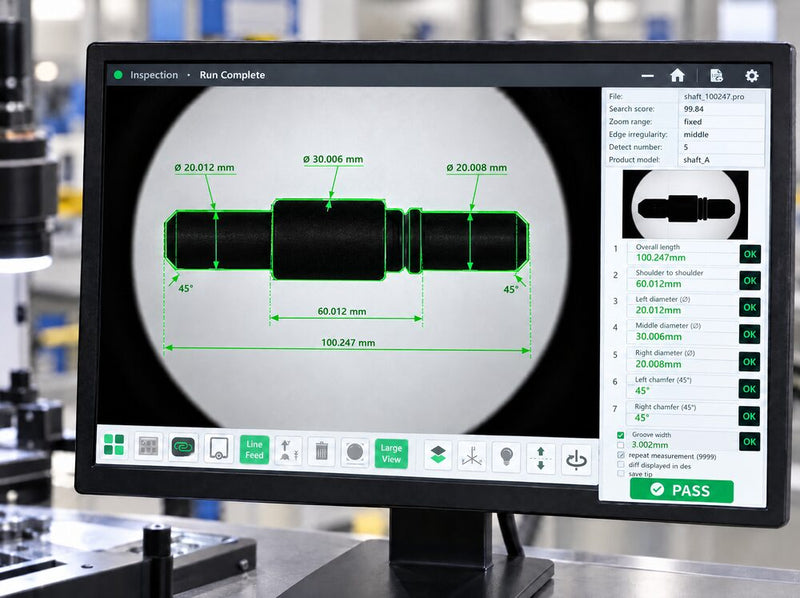Click the trash bin delete icon
This screenshot has height=598, width=800.
pos(321,452)
